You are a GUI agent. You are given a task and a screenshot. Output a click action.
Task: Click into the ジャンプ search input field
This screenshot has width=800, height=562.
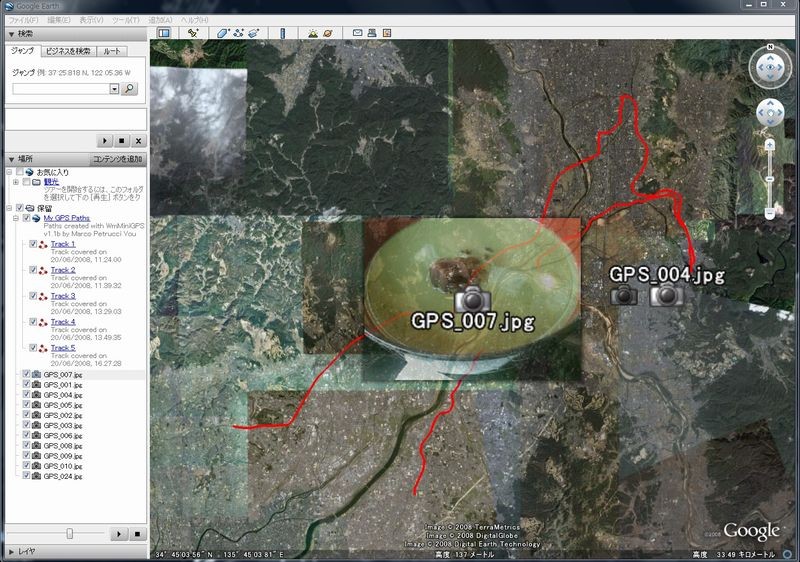61,89
